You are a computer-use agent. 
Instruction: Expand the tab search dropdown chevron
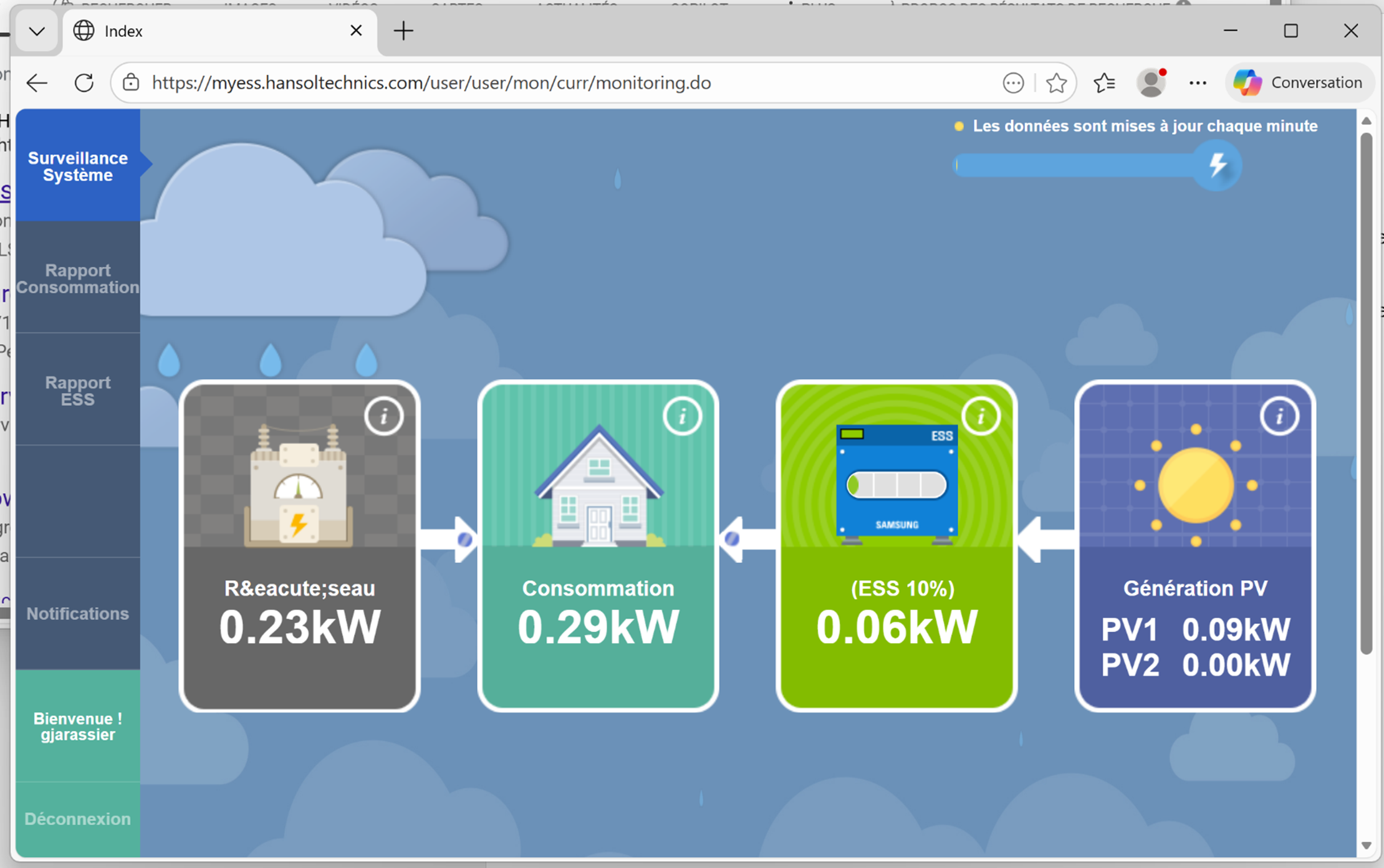coord(37,31)
